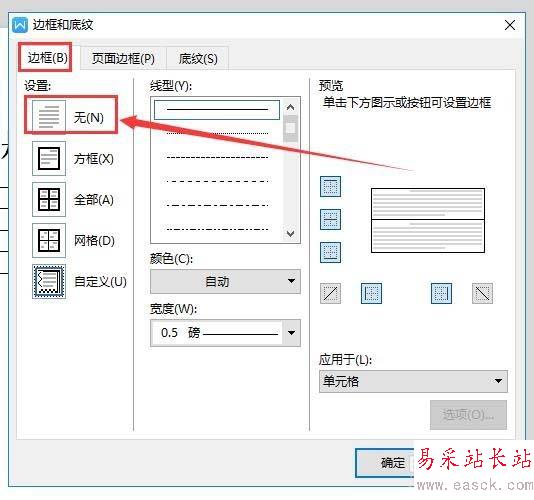
Task: Click the 网格(D) label text
Action: 94,241
